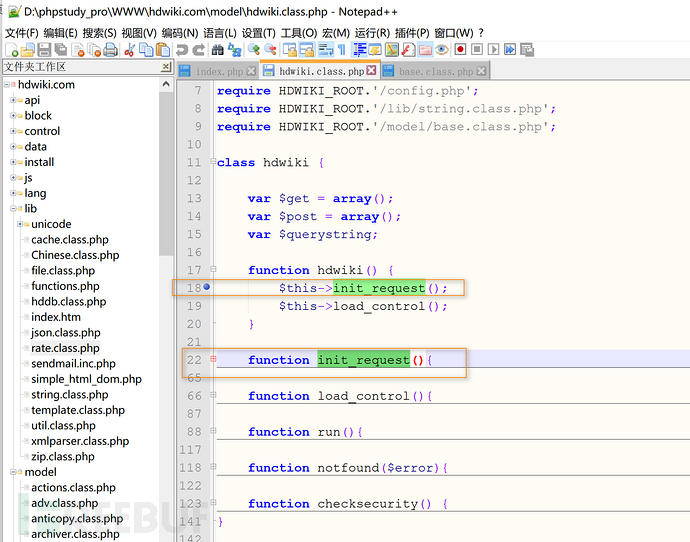Toggle word wrap toolbar icon
The image size is (690, 542).
(x=326, y=50)
